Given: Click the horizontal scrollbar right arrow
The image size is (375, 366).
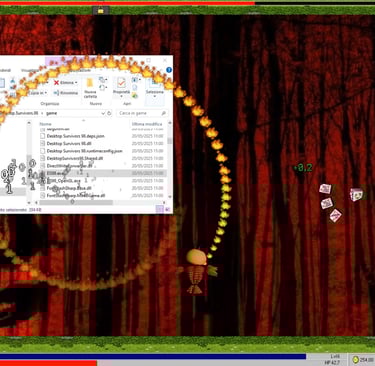Looking at the screenshot, I should (164, 202).
